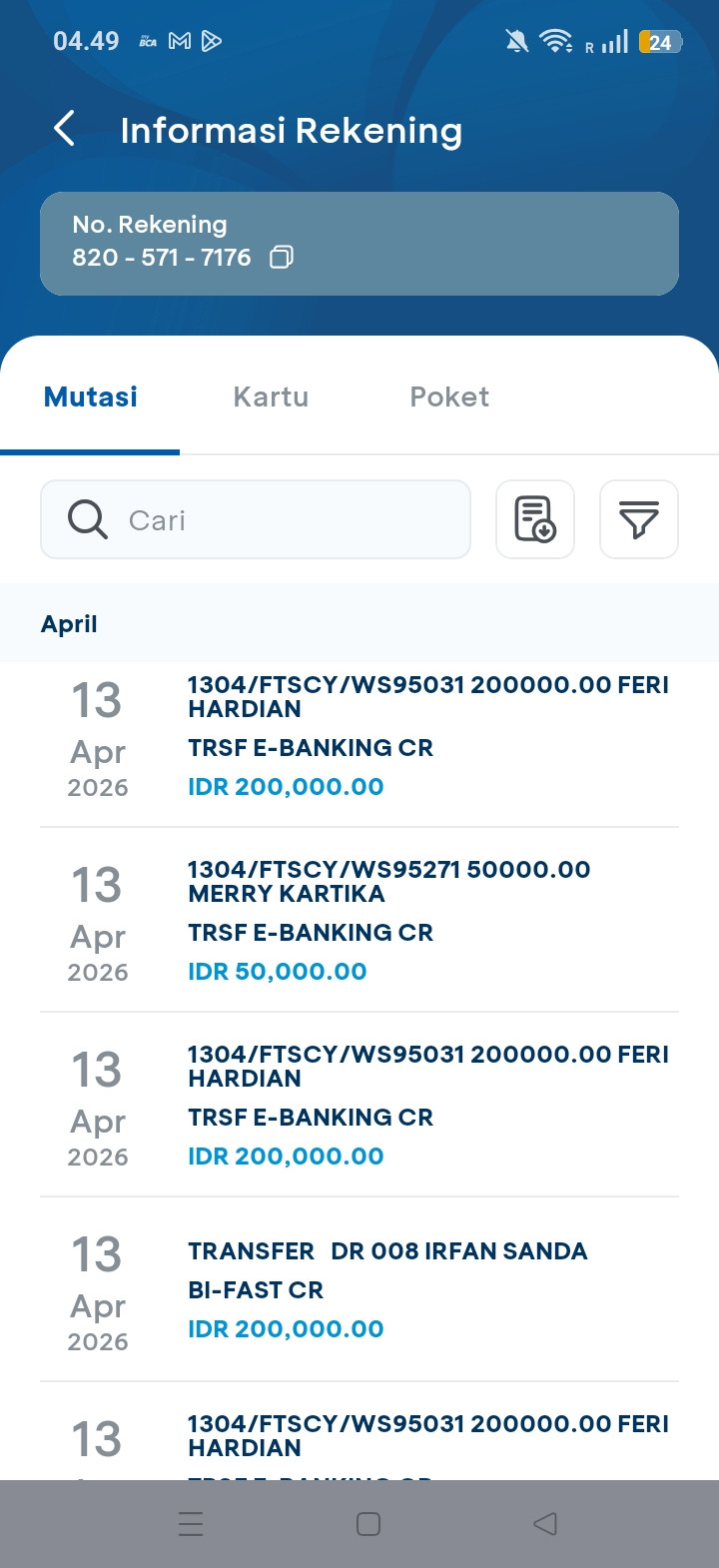The width and height of the screenshot is (719, 1568).
Task: Switch to the Mutasi tab
Action: click(91, 396)
